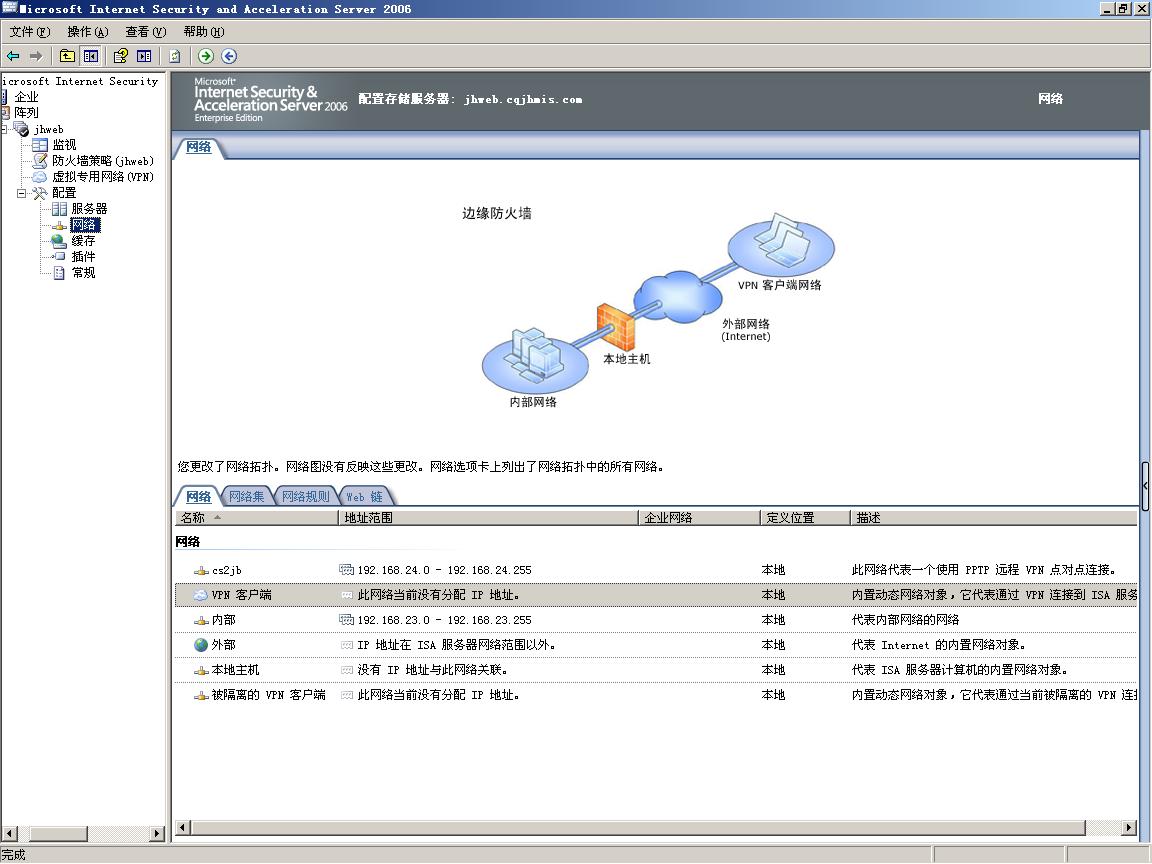Click the Properties toolbar icon
This screenshot has height=864, width=1152.
(120, 56)
